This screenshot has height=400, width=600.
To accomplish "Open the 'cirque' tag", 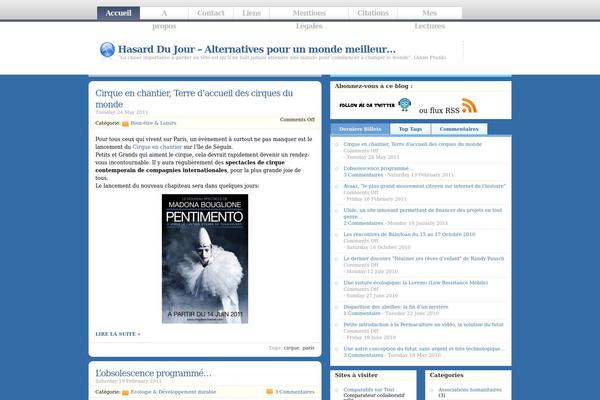I will pos(292,348).
